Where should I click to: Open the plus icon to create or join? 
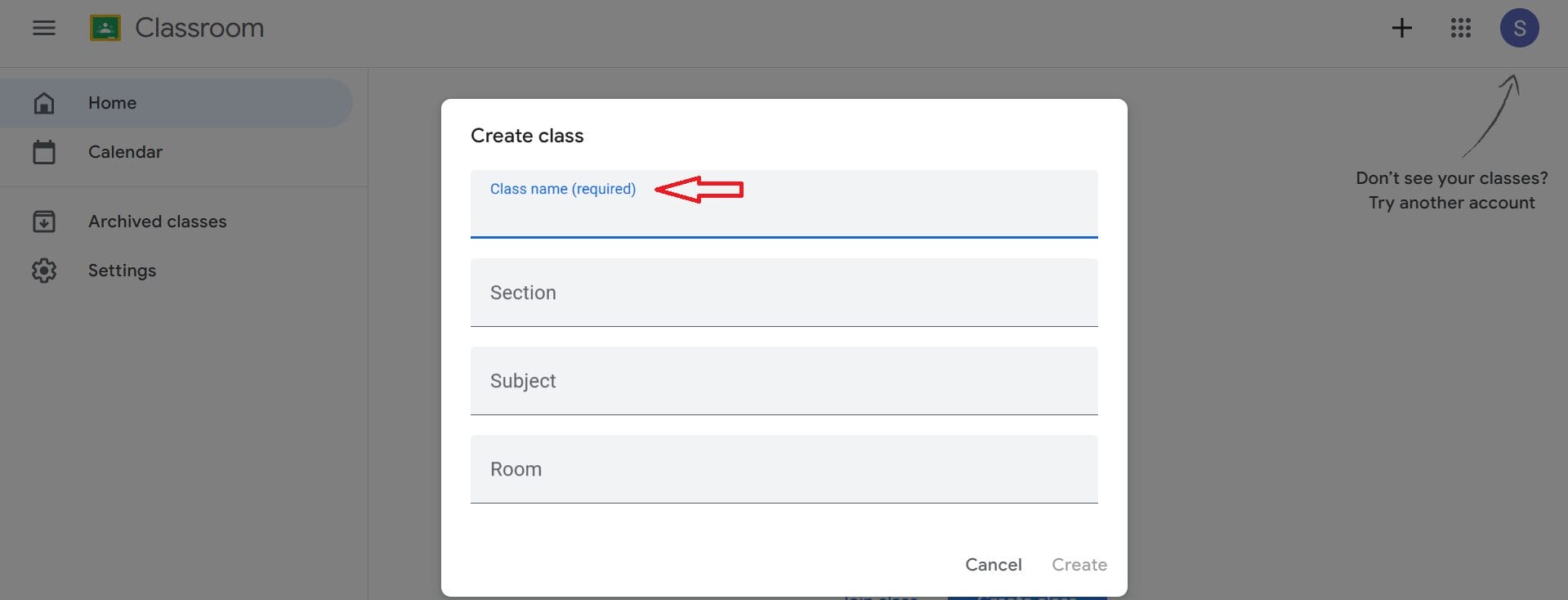[x=1400, y=27]
